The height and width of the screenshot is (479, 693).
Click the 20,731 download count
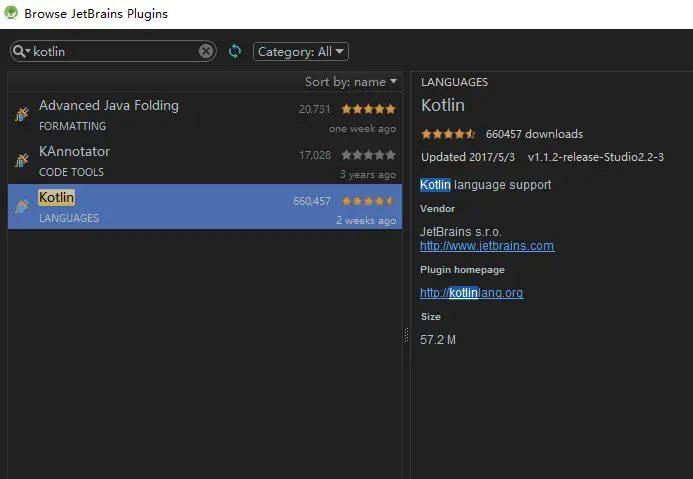[315, 109]
